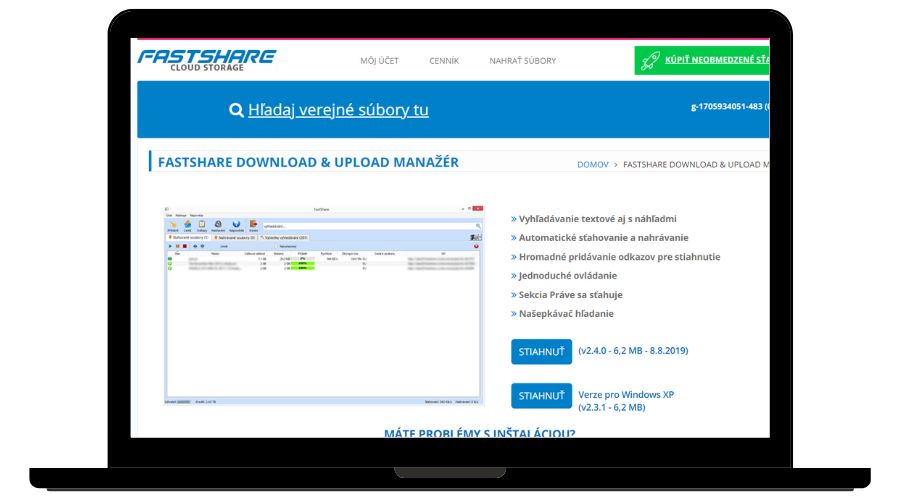Click KÚPIŤ NEOBMEDZENÉ green button
The image size is (900, 500).
(717, 61)
